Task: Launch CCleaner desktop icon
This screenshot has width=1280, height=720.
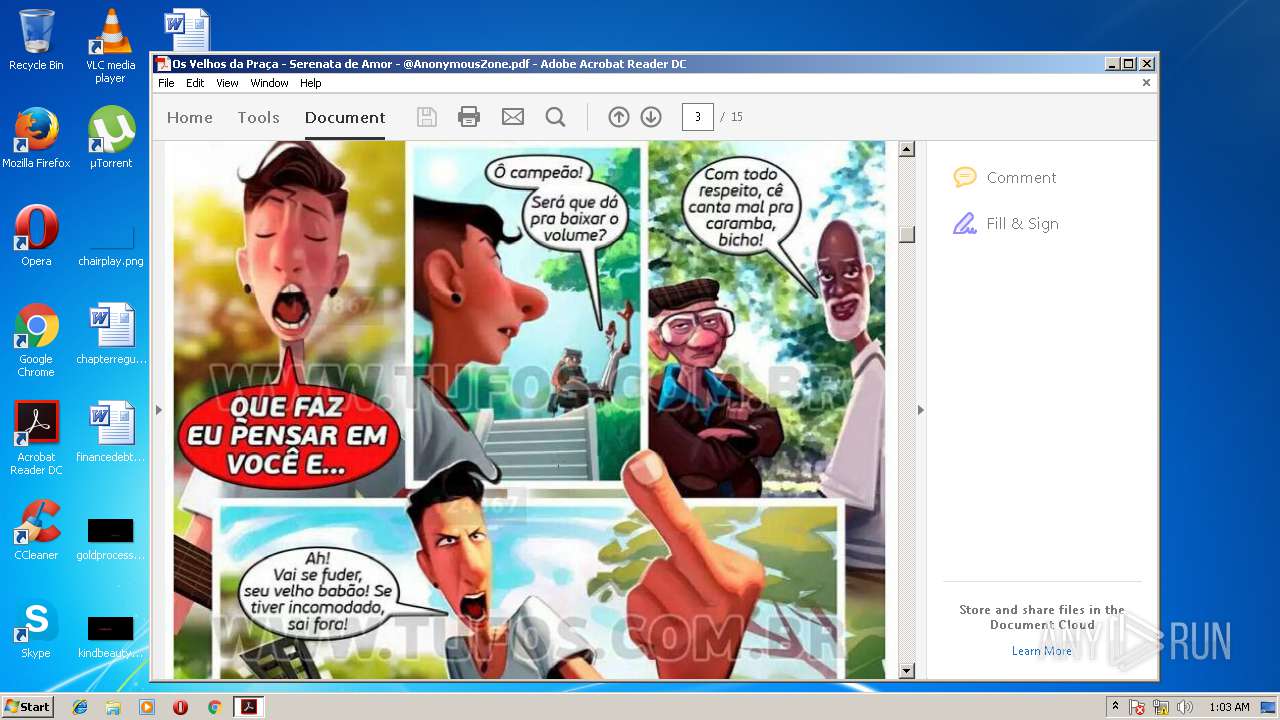Action: (x=36, y=530)
